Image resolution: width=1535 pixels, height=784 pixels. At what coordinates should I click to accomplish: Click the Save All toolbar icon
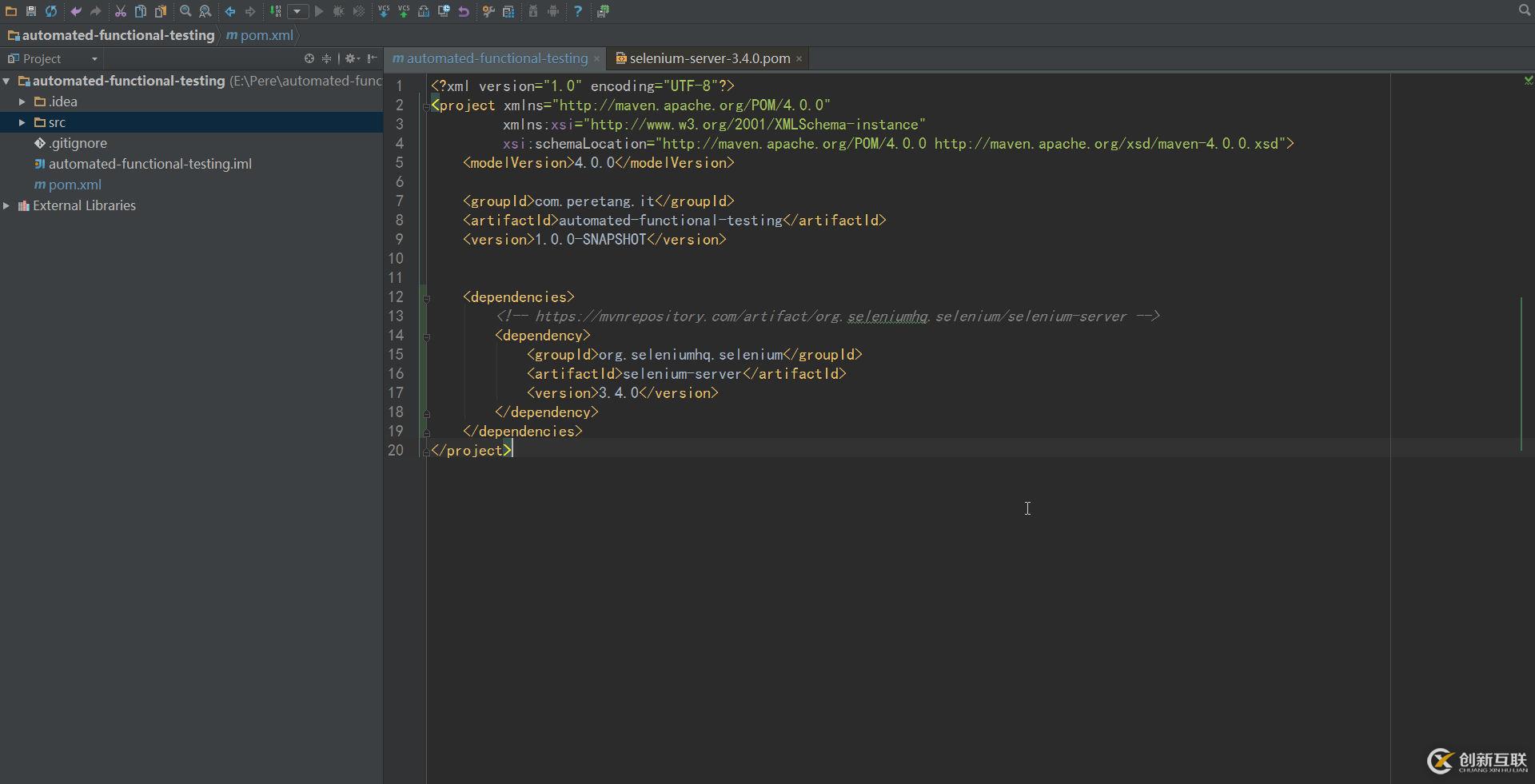31,11
